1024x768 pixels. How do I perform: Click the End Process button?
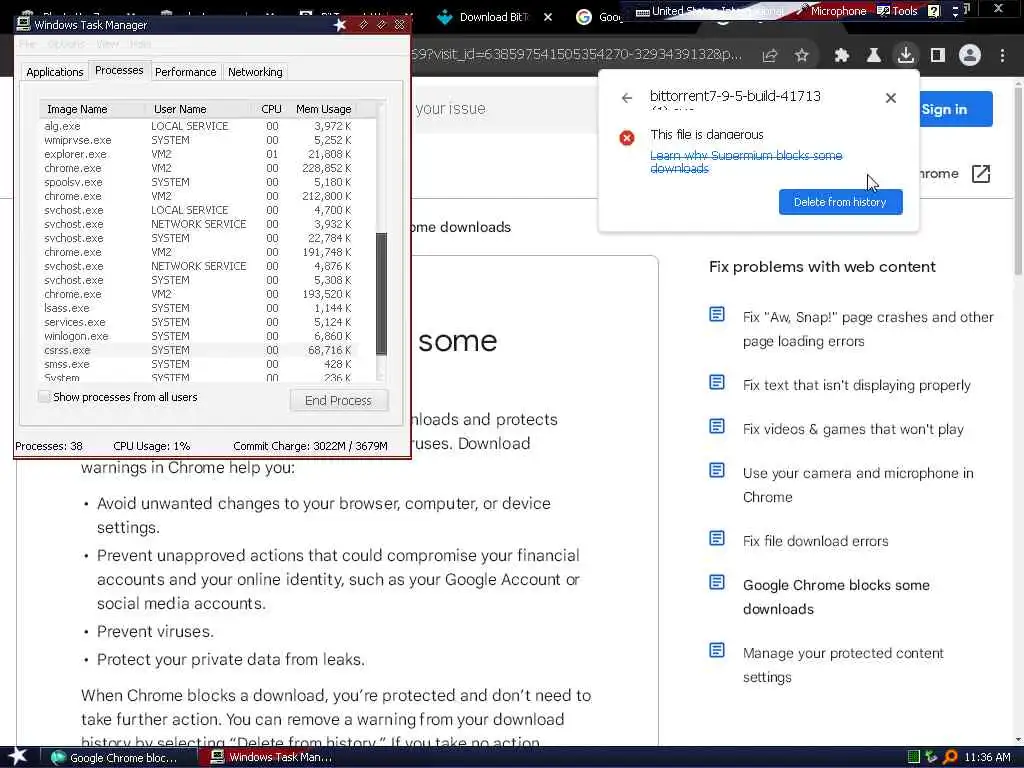[x=338, y=400]
